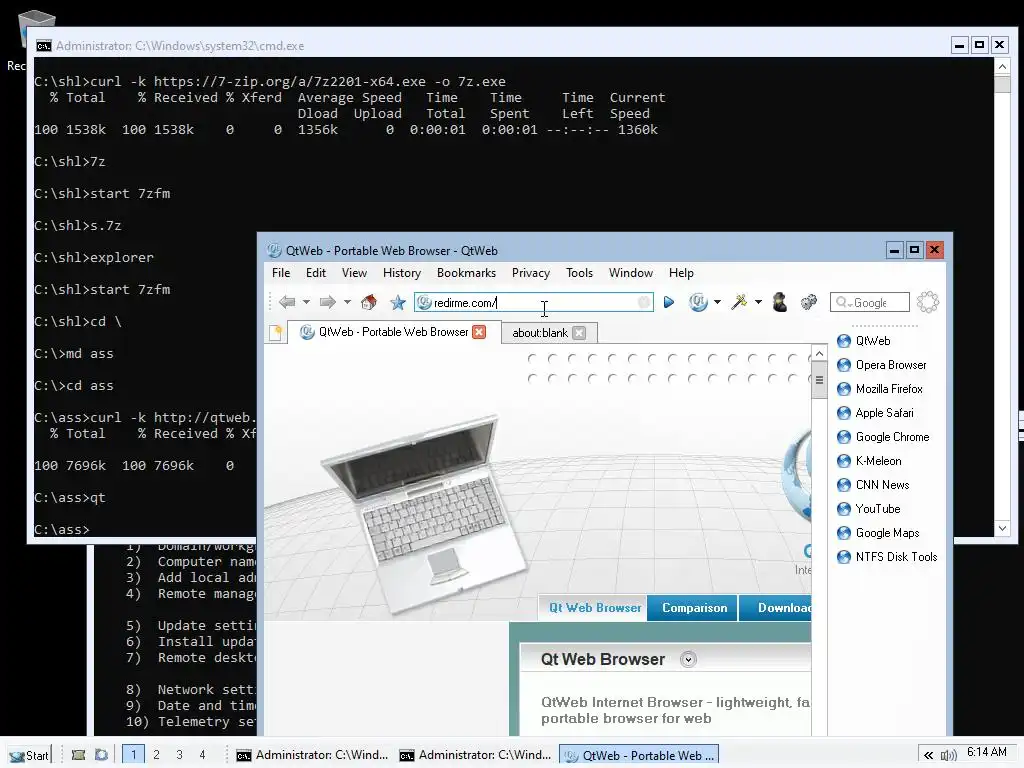Screen dimensions: 1024x768
Task: Open the forward history dropdown arrow
Action: [347, 302]
